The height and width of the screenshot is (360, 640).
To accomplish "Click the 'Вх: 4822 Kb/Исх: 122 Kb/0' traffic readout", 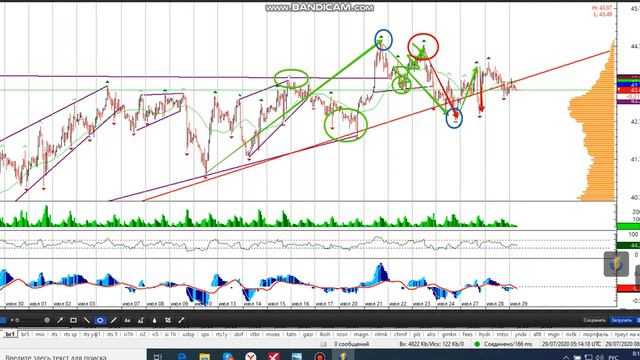I will pyautogui.click(x=432, y=344).
